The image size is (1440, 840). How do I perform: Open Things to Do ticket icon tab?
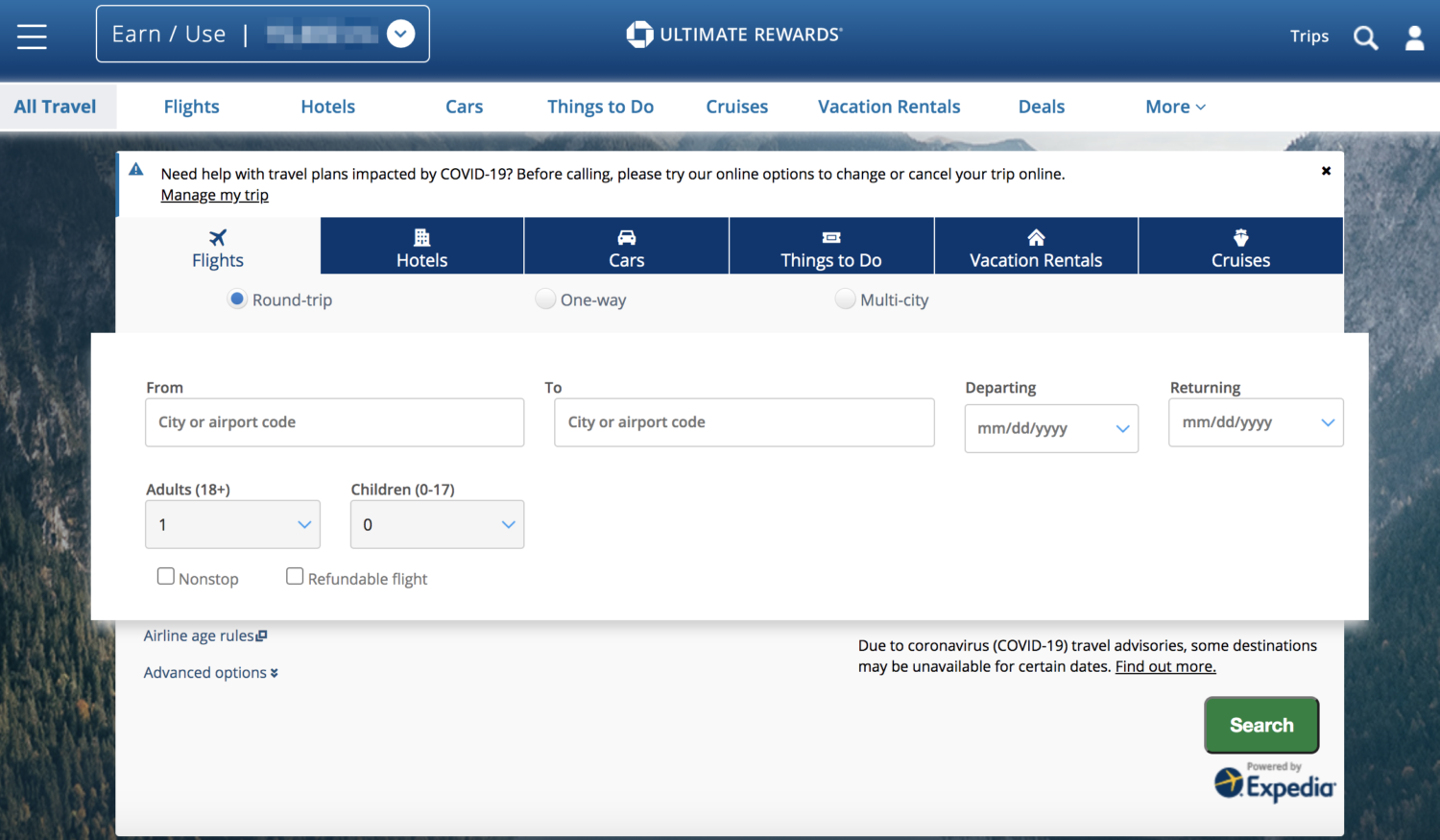[x=831, y=246]
